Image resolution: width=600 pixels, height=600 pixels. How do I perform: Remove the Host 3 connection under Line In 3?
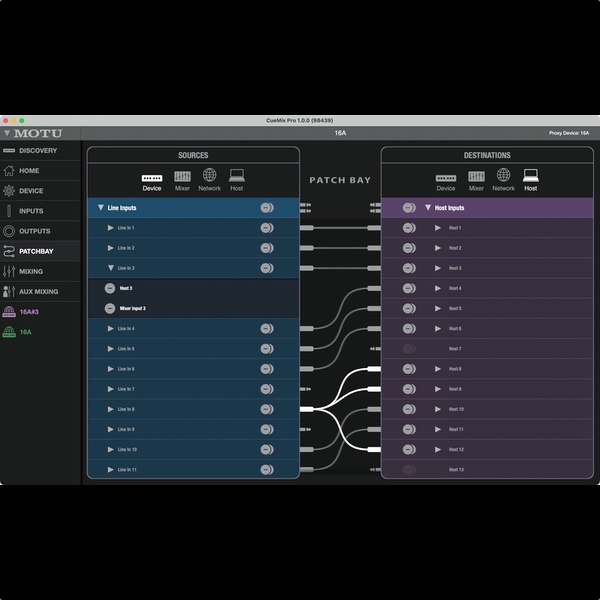click(110, 288)
